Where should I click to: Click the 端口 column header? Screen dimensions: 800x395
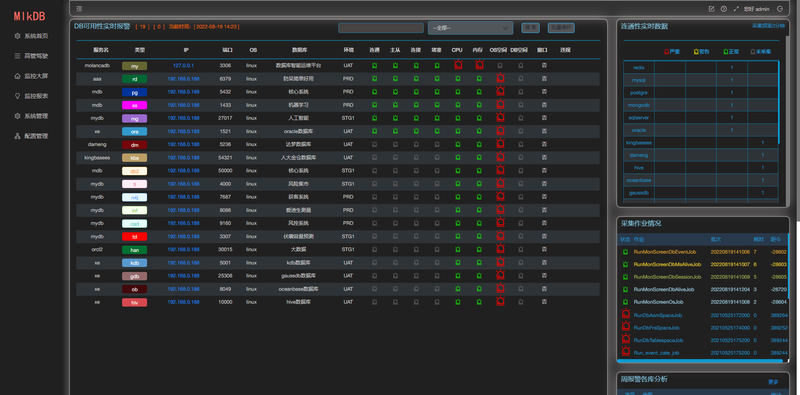228,50
